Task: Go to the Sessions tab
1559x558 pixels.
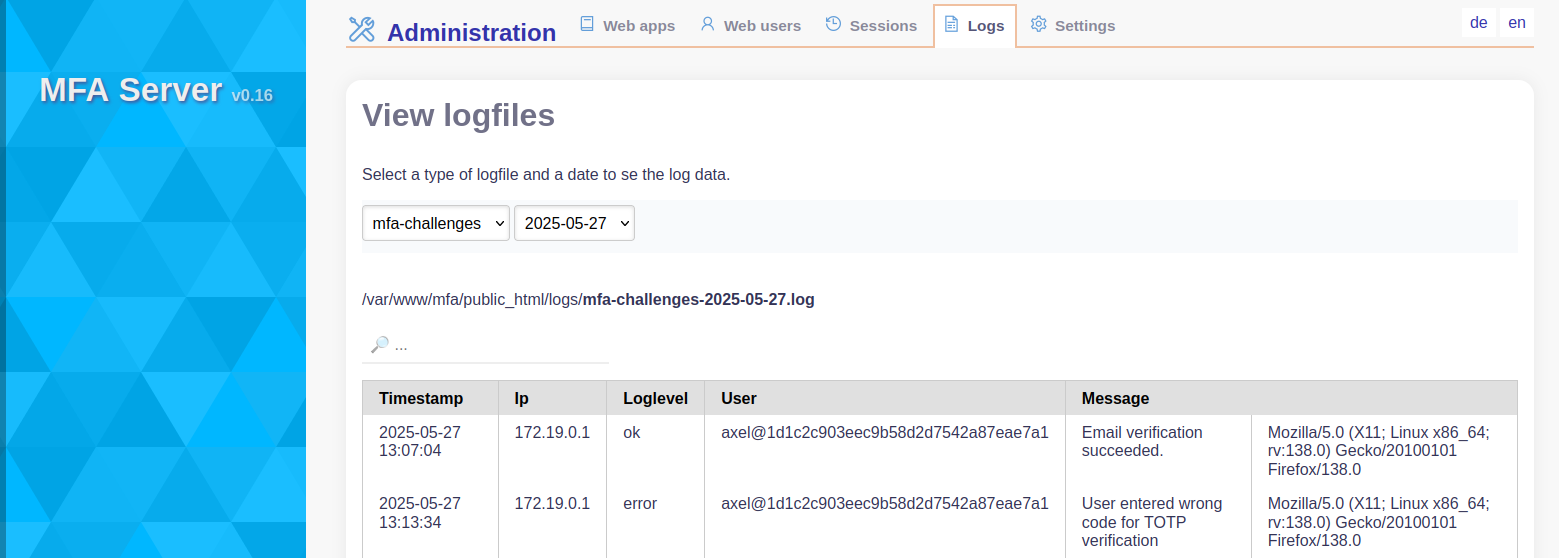Action: [871, 25]
